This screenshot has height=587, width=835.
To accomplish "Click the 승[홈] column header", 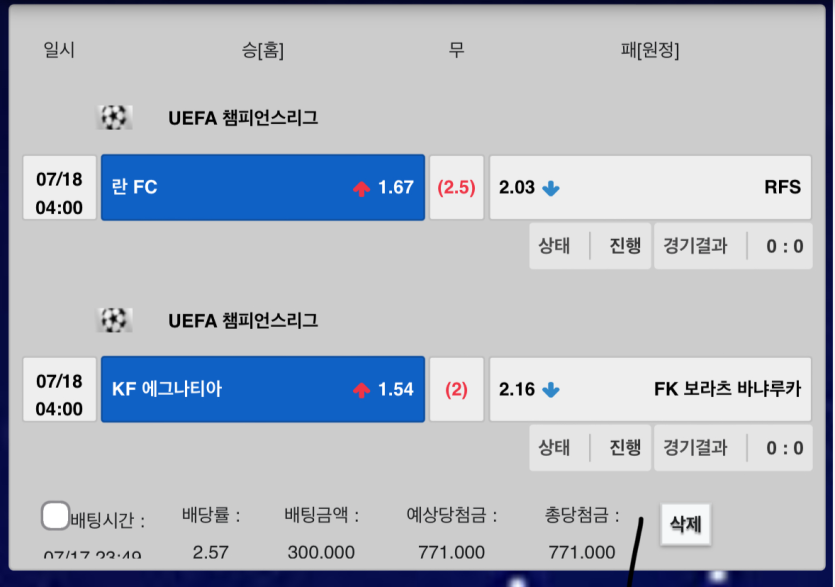I will [263, 50].
